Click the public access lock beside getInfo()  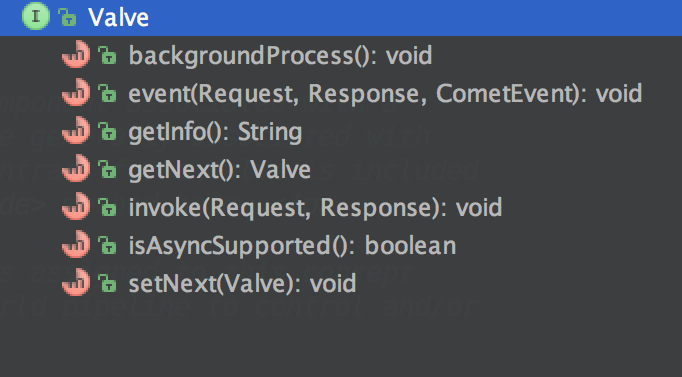point(107,132)
